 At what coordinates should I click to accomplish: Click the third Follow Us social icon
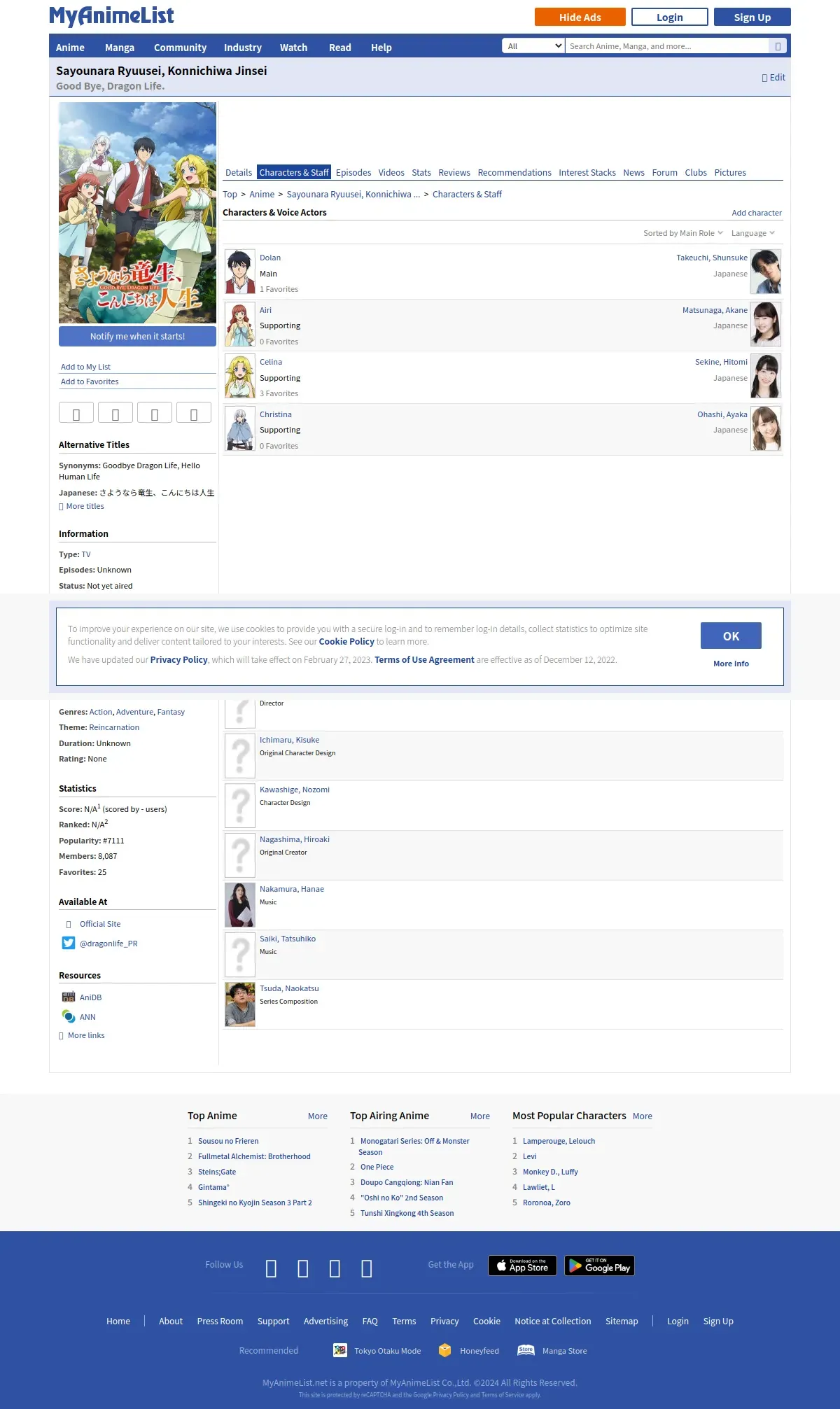(x=335, y=1268)
